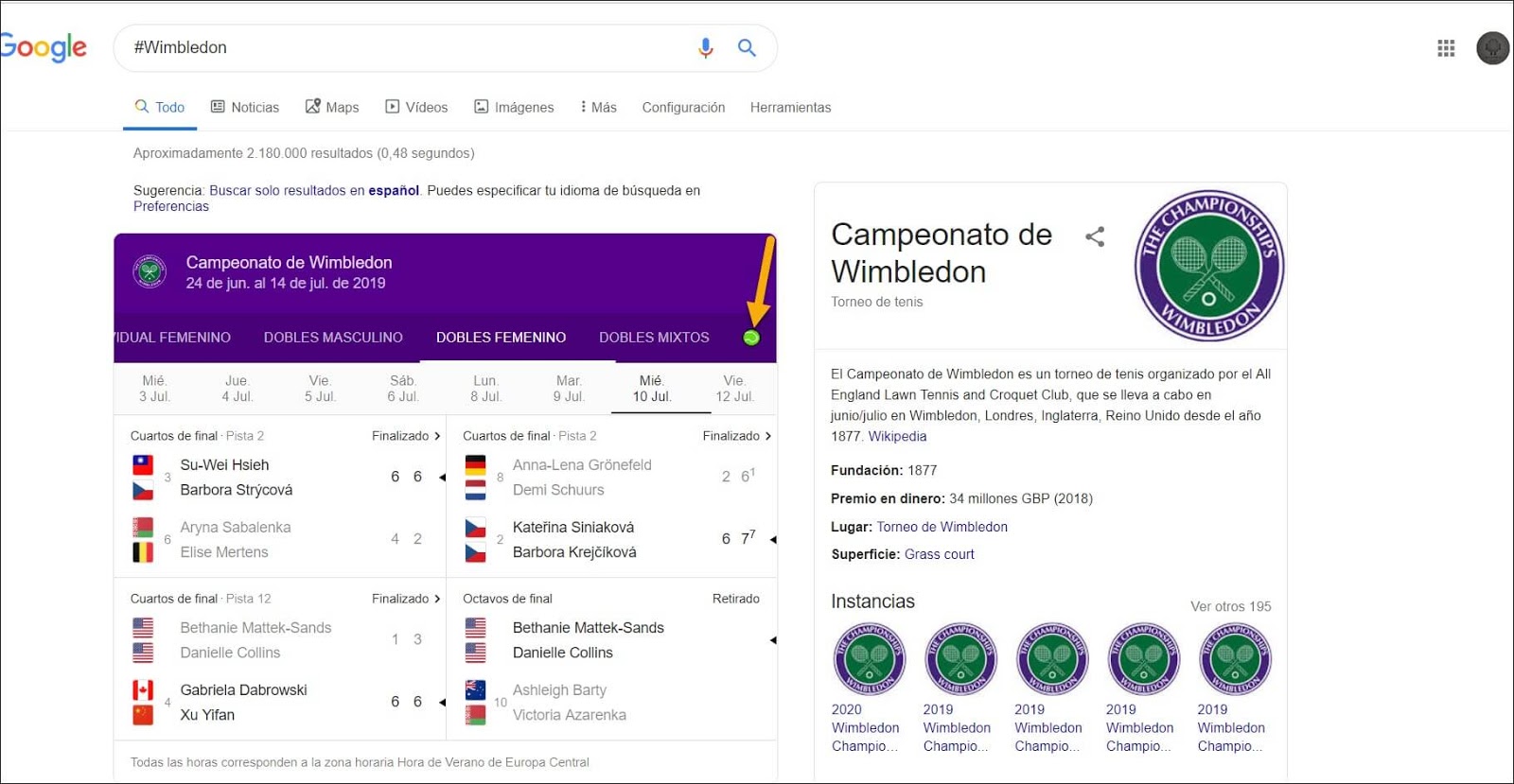Image resolution: width=1514 pixels, height=784 pixels.
Task: Share the Campeonato de Wimbledon knowledge panel
Action: click(x=1095, y=236)
